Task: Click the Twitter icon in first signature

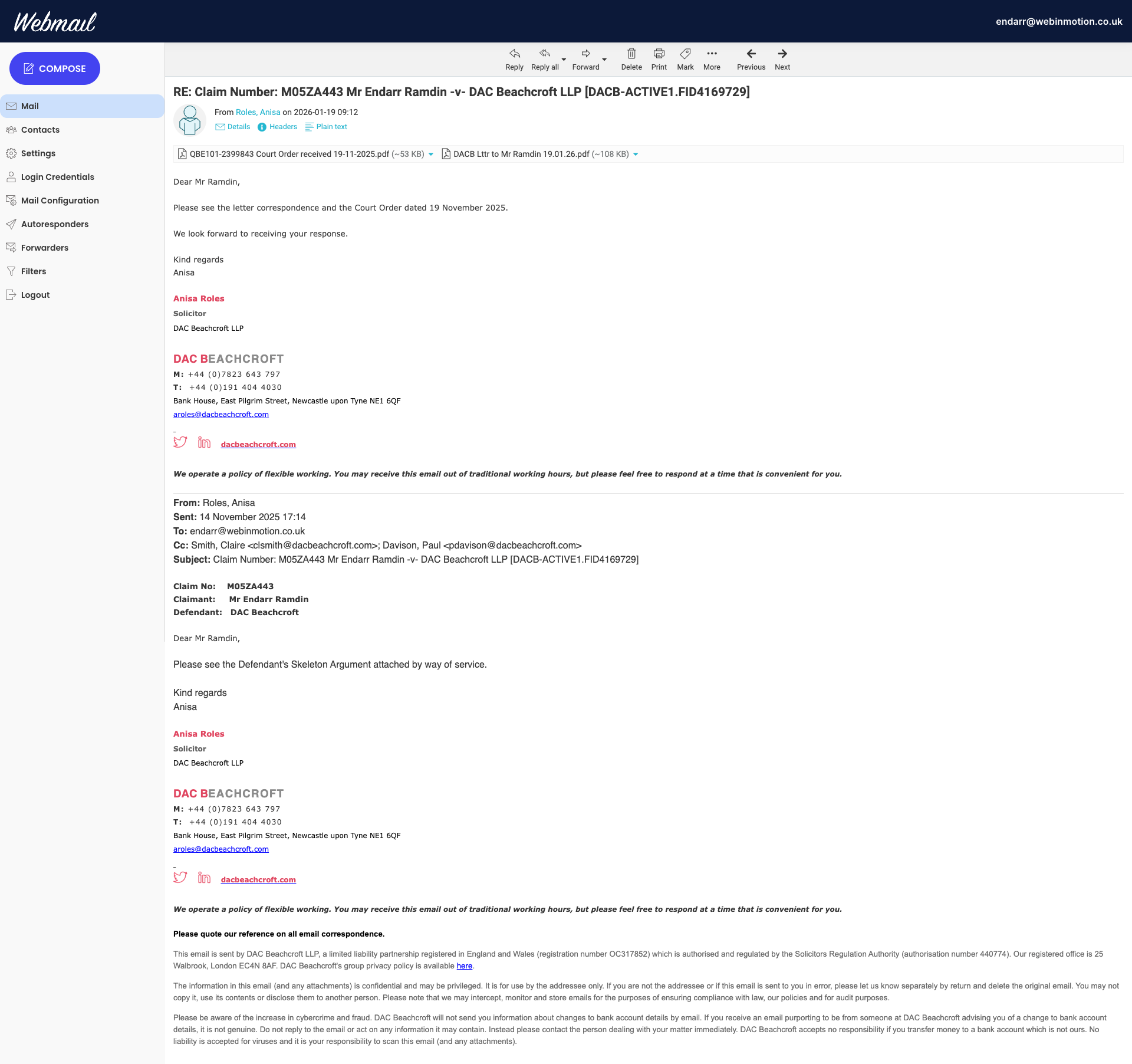Action: click(180, 442)
